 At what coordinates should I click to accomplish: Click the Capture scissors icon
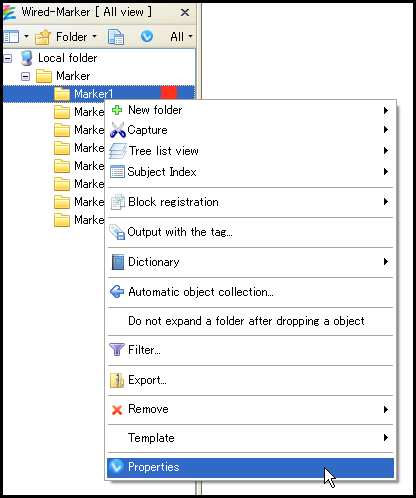(x=117, y=130)
